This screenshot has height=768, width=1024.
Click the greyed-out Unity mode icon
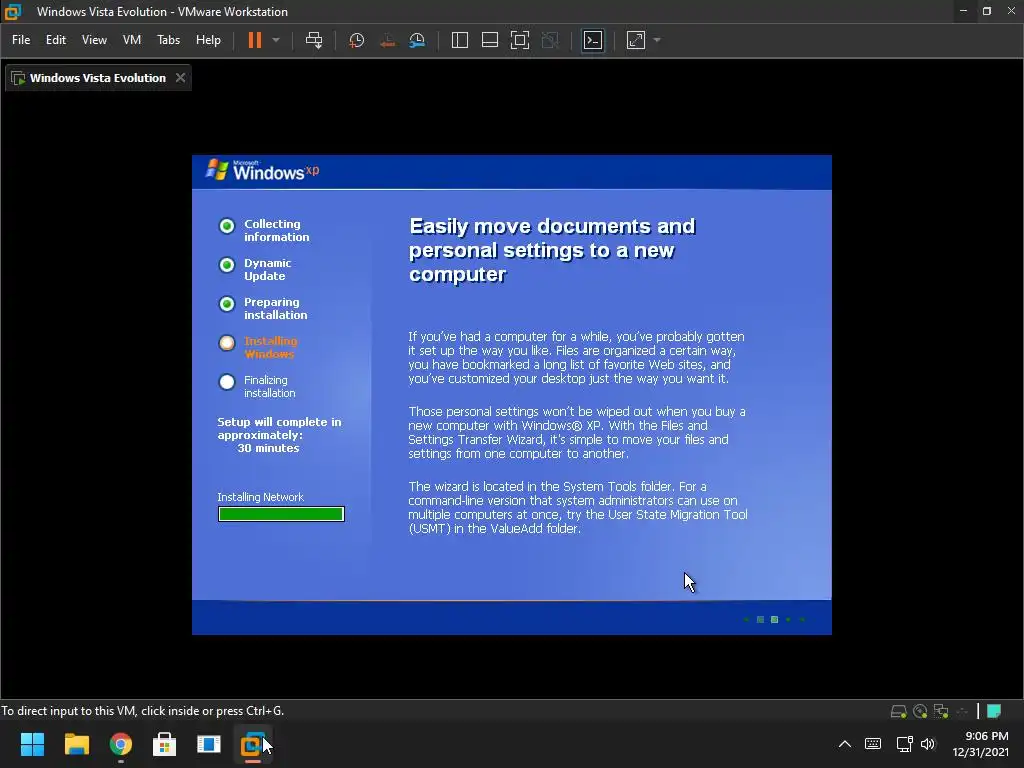[x=551, y=40]
